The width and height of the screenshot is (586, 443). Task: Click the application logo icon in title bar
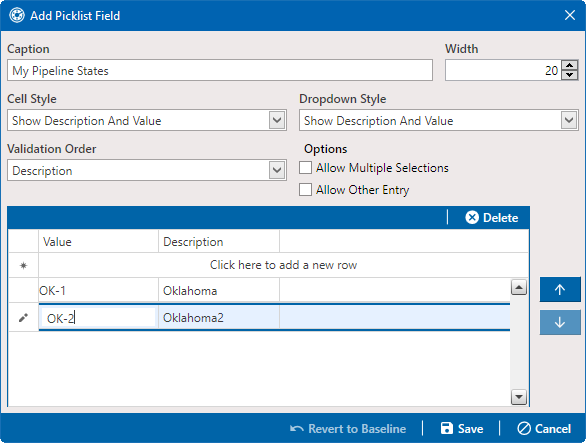click(17, 16)
